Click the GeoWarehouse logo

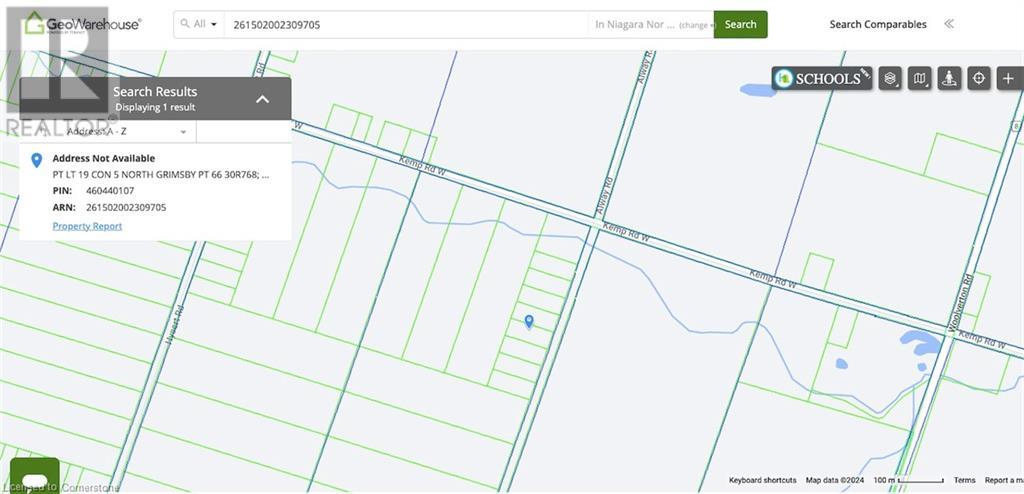pos(82,24)
